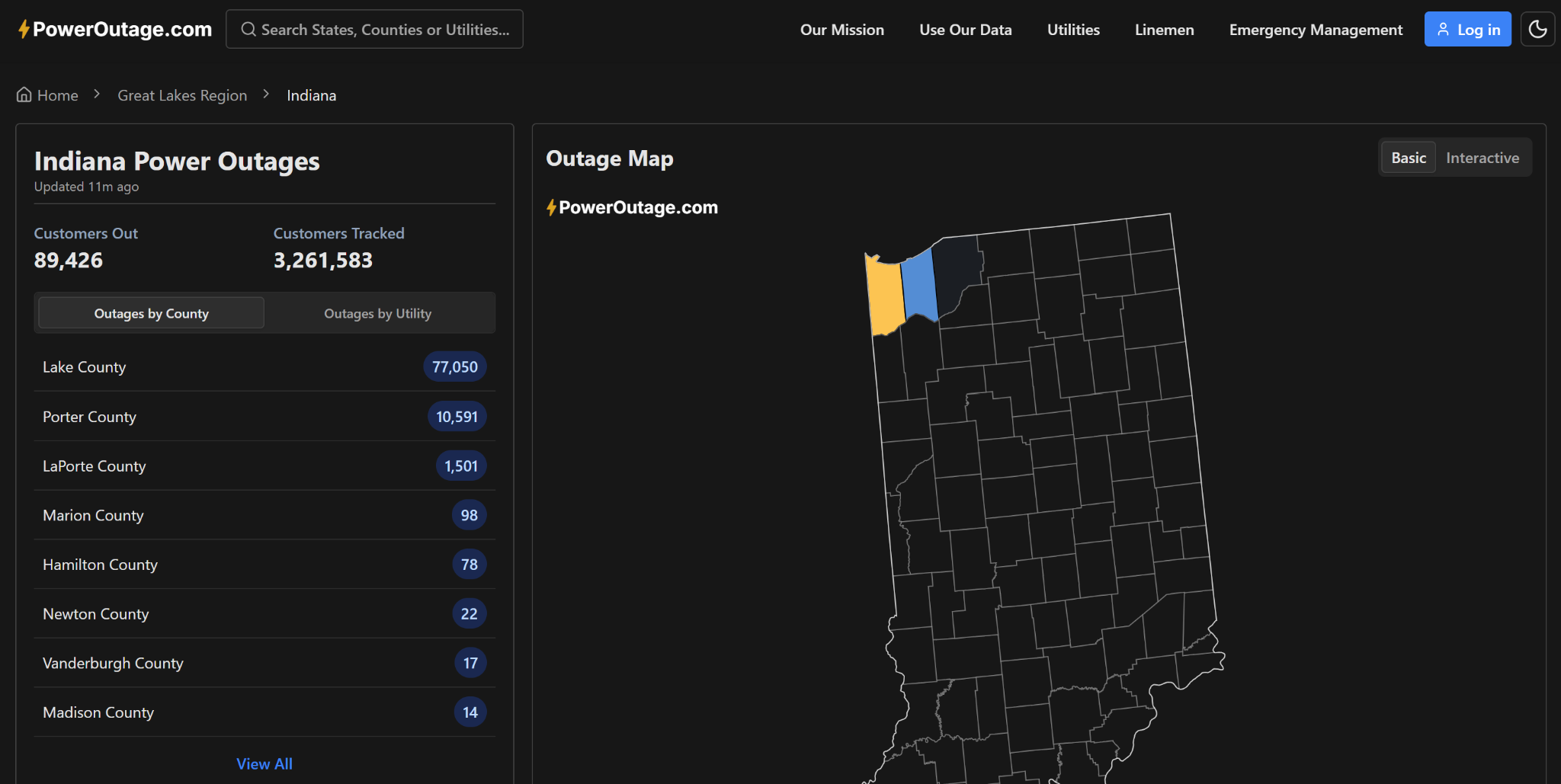Viewport: 1561px width, 784px height.
Task: Open LaPorte County outage row
Action: (264, 466)
